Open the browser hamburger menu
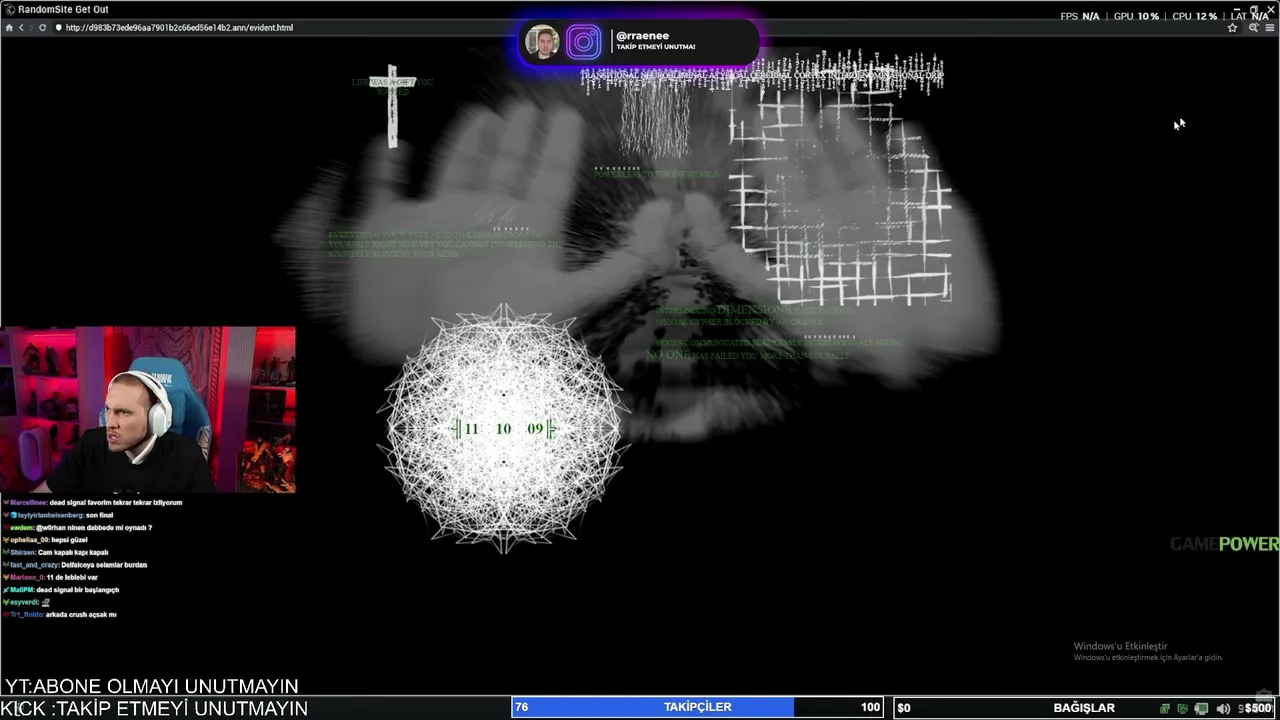 tap(1270, 28)
